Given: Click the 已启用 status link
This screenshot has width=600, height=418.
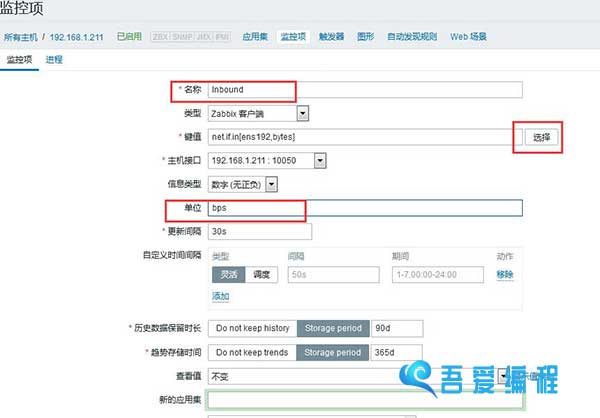Looking at the screenshot, I should (x=129, y=37).
